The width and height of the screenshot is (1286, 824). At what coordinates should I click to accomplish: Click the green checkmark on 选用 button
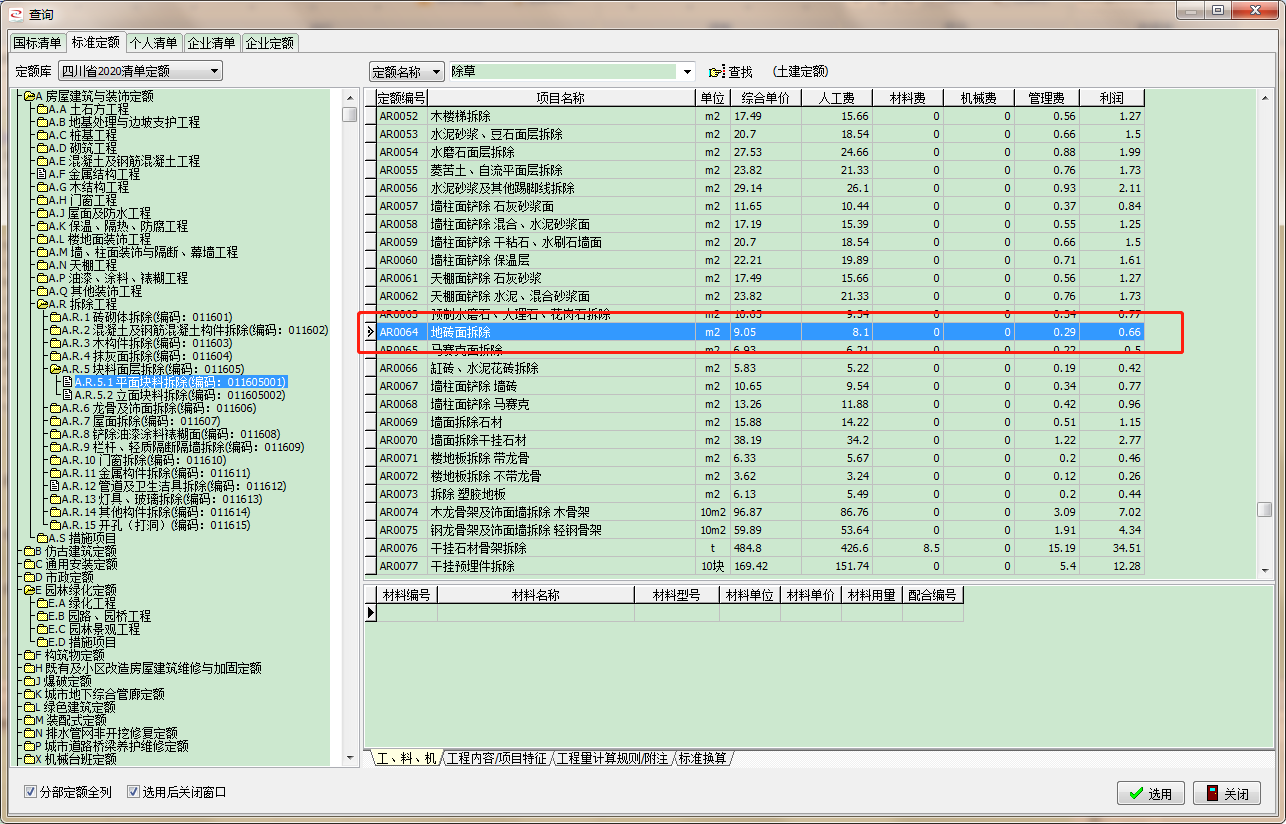(x=1135, y=793)
